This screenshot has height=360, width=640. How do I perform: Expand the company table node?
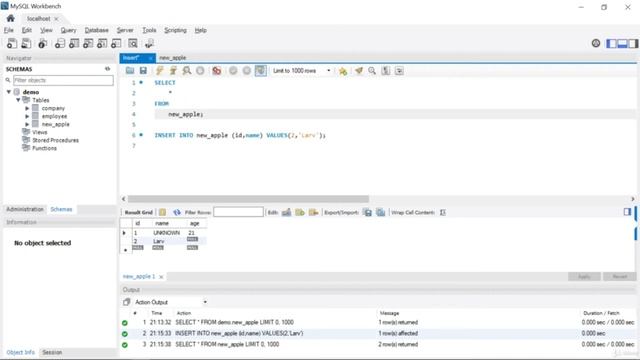(27, 108)
